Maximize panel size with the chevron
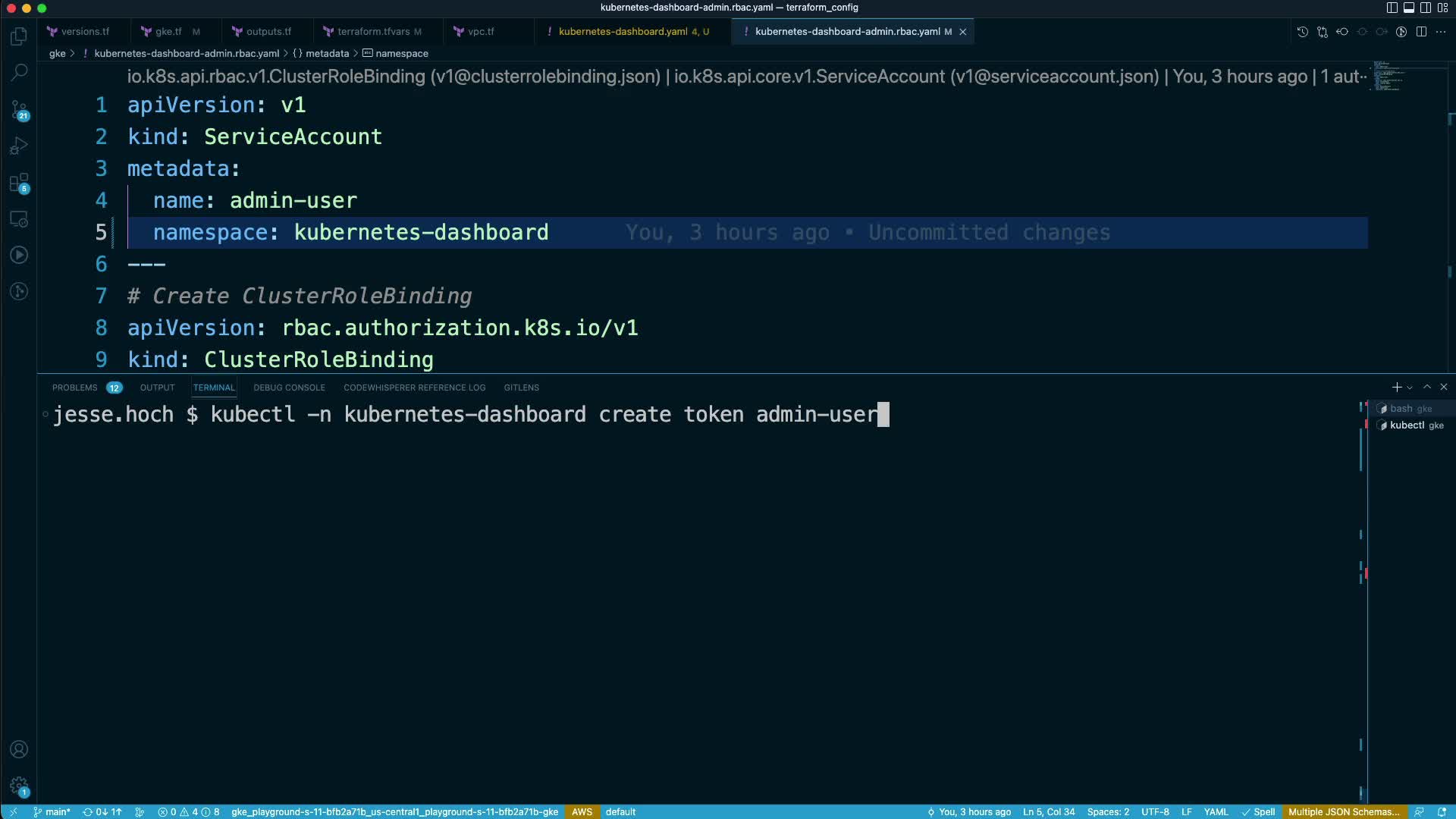Image resolution: width=1456 pixels, height=819 pixels. [1427, 387]
